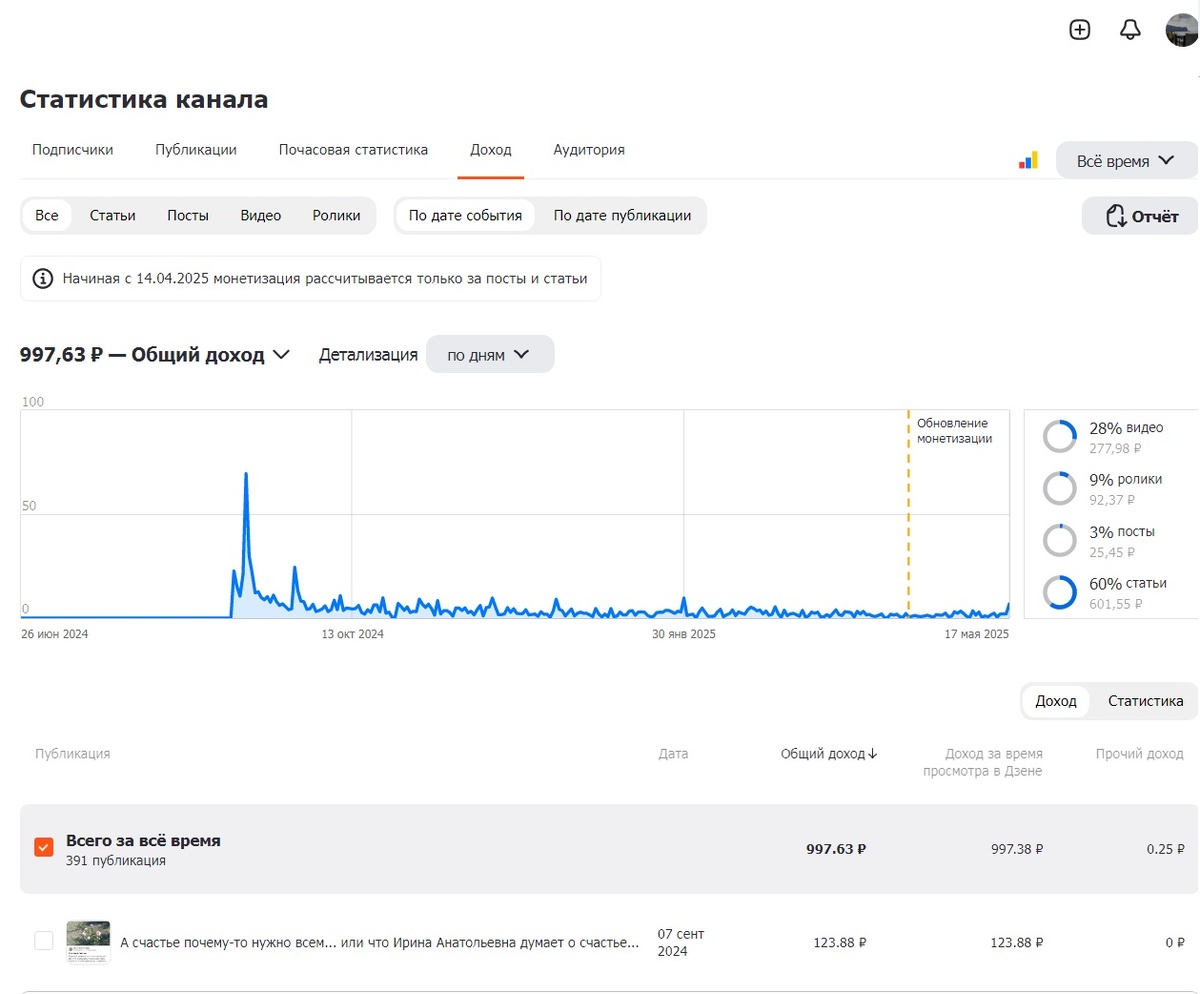Click the info icon in monetization notice
Viewport: 1200px width, 994px height.
[43, 278]
